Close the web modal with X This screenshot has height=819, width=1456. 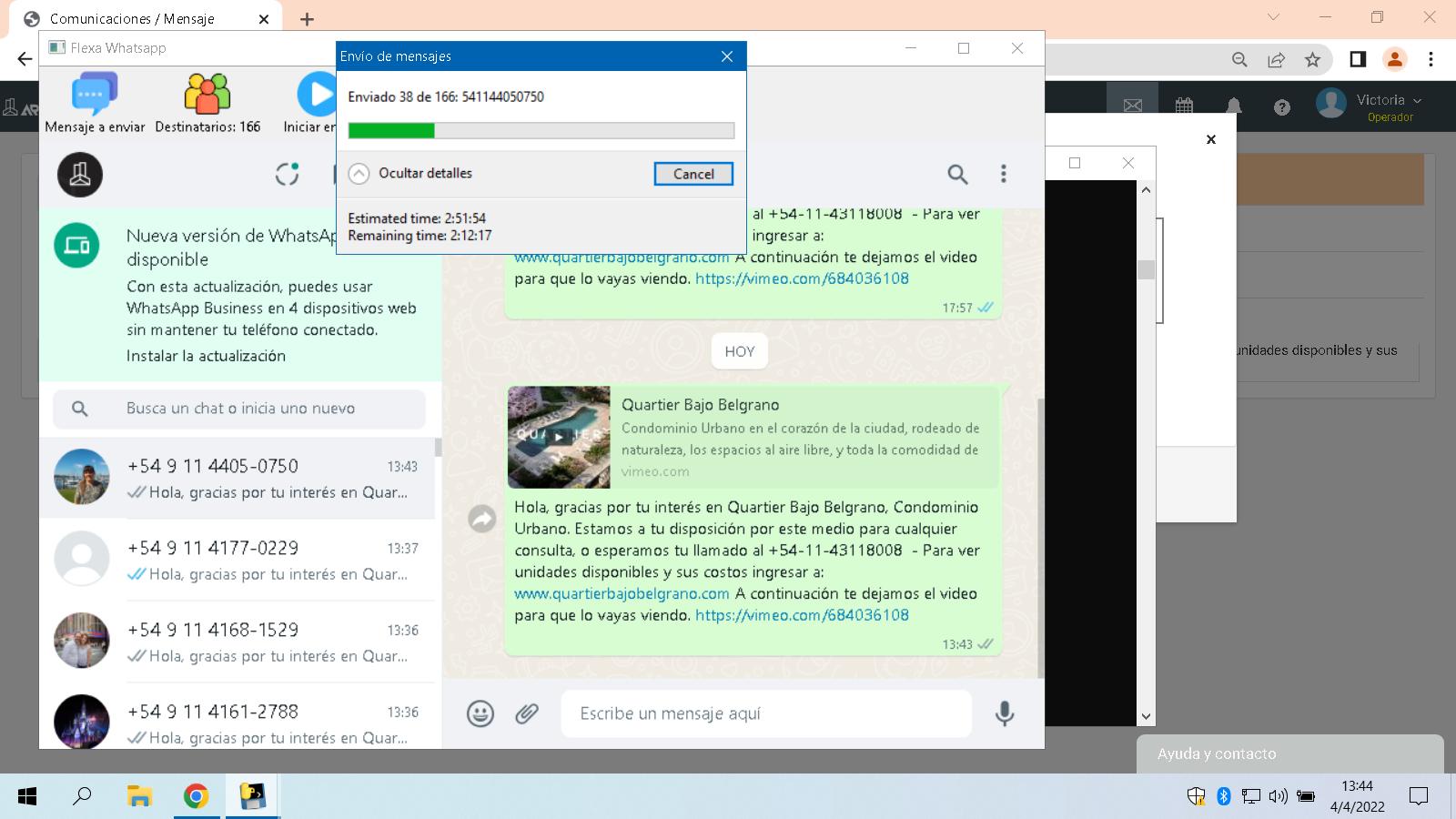tap(1210, 139)
